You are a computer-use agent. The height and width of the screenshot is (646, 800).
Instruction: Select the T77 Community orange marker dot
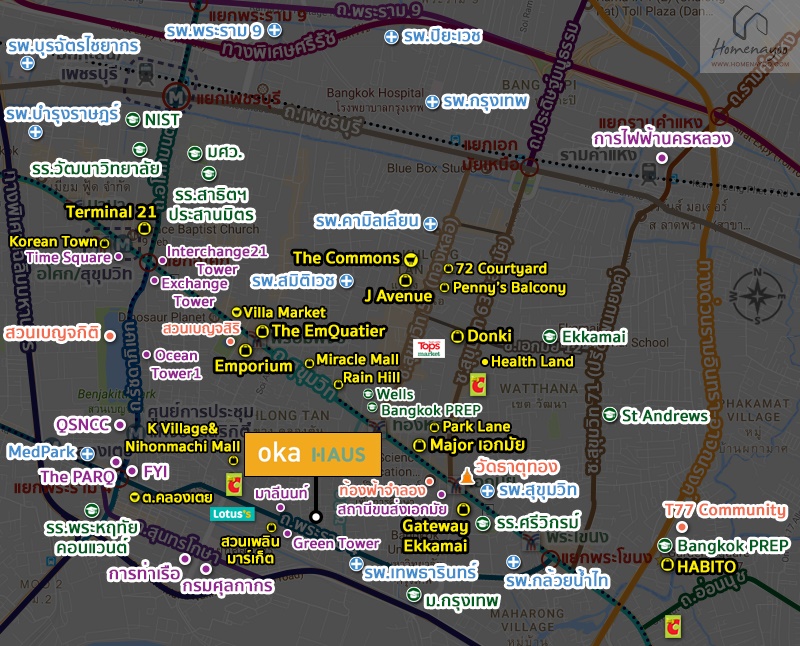coord(682,527)
